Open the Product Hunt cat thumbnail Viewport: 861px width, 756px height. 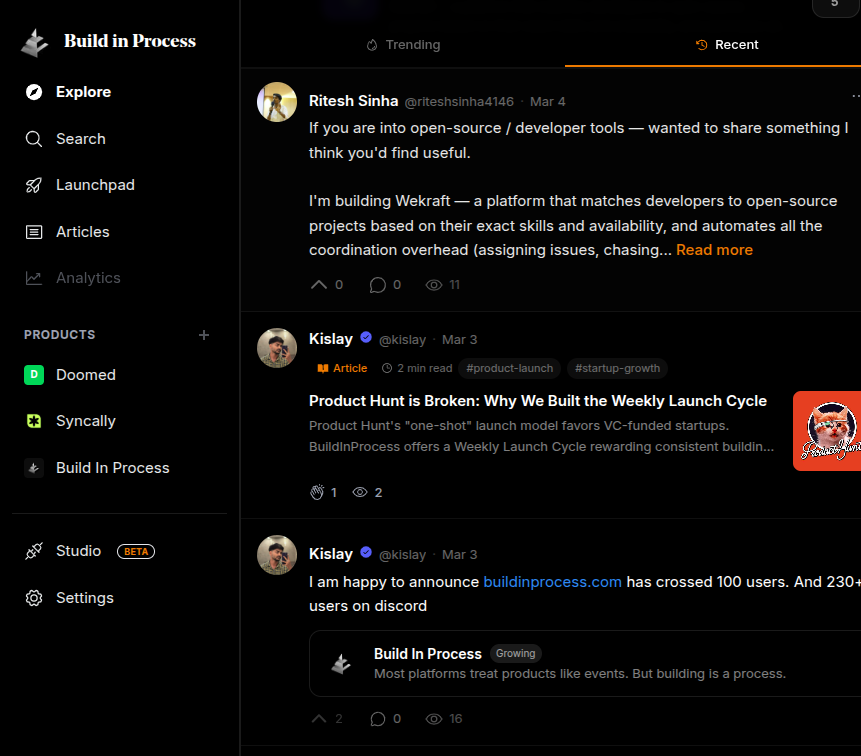pos(827,431)
